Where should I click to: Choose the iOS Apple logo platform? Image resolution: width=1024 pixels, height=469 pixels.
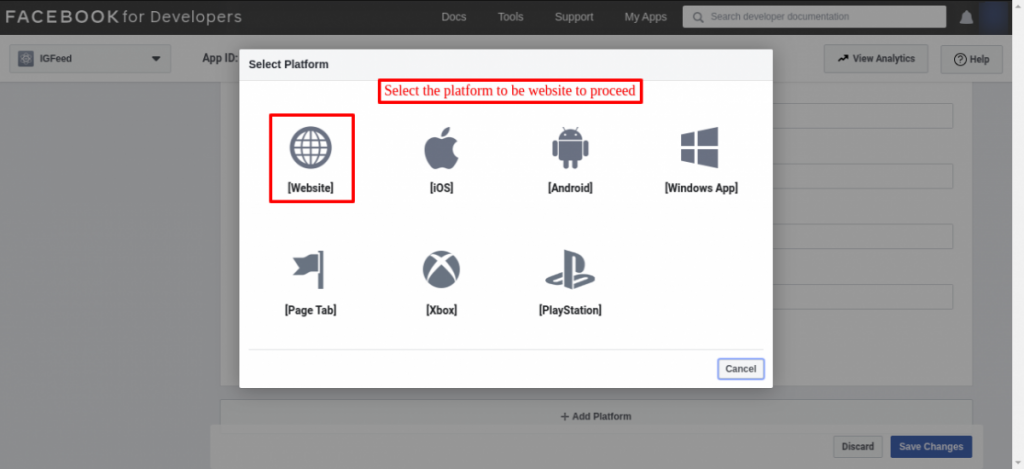441,148
